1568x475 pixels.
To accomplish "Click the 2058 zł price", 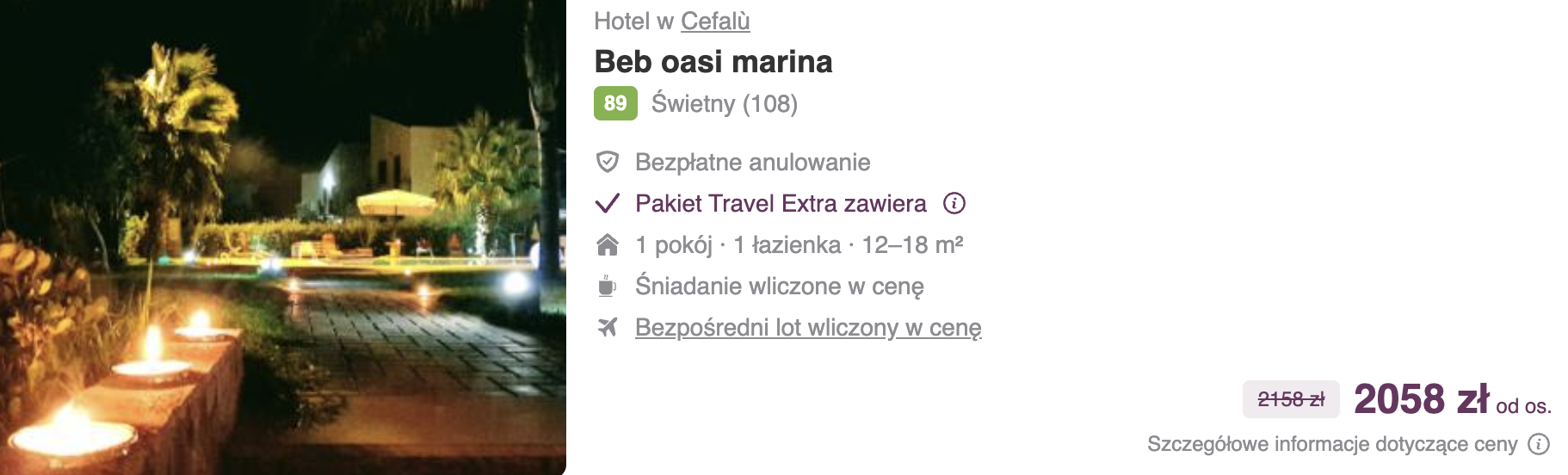I will click(1421, 399).
